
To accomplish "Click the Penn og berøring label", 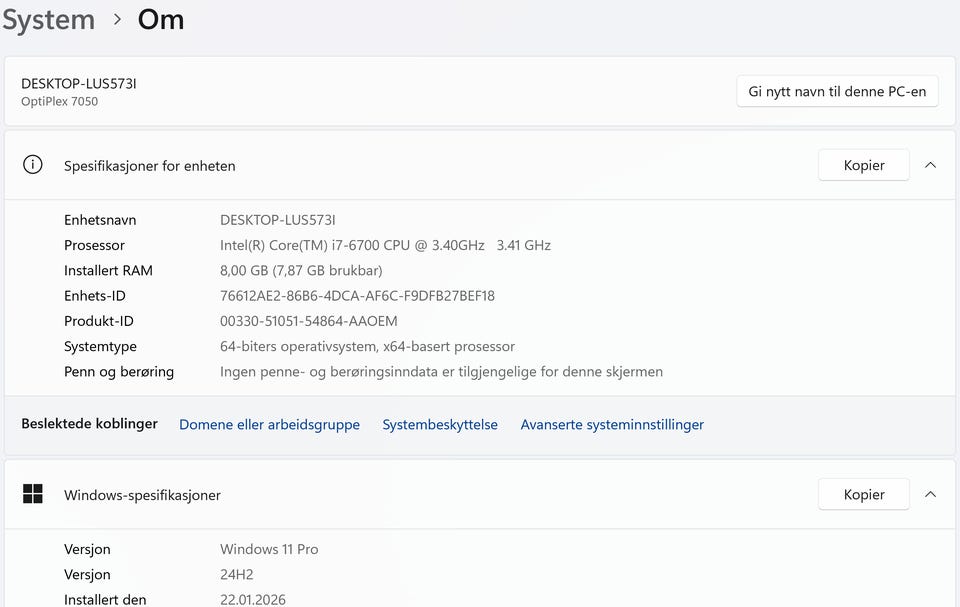I will coord(119,372).
